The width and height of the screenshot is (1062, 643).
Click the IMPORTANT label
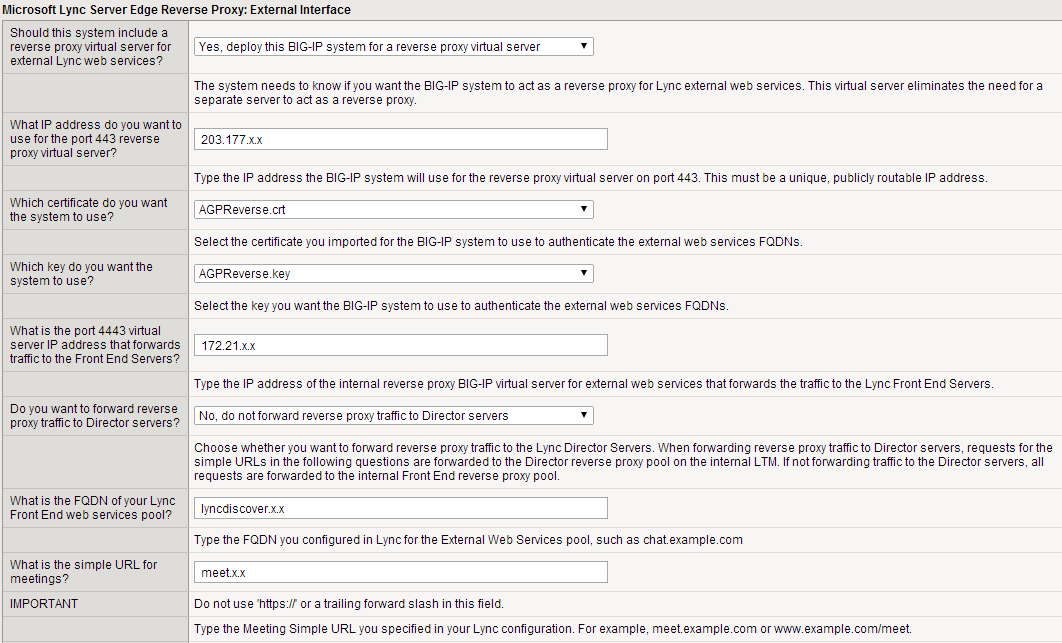tap(44, 604)
